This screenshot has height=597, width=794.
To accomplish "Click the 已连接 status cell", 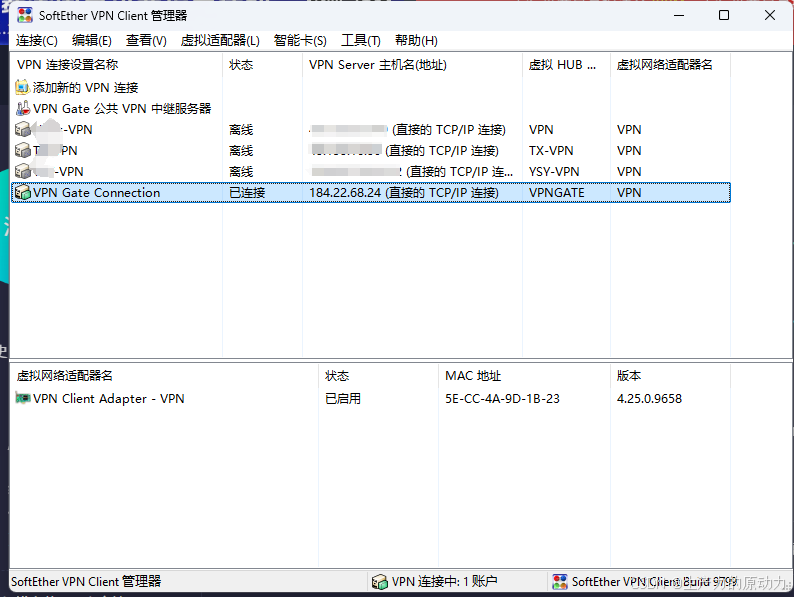I will 247,192.
